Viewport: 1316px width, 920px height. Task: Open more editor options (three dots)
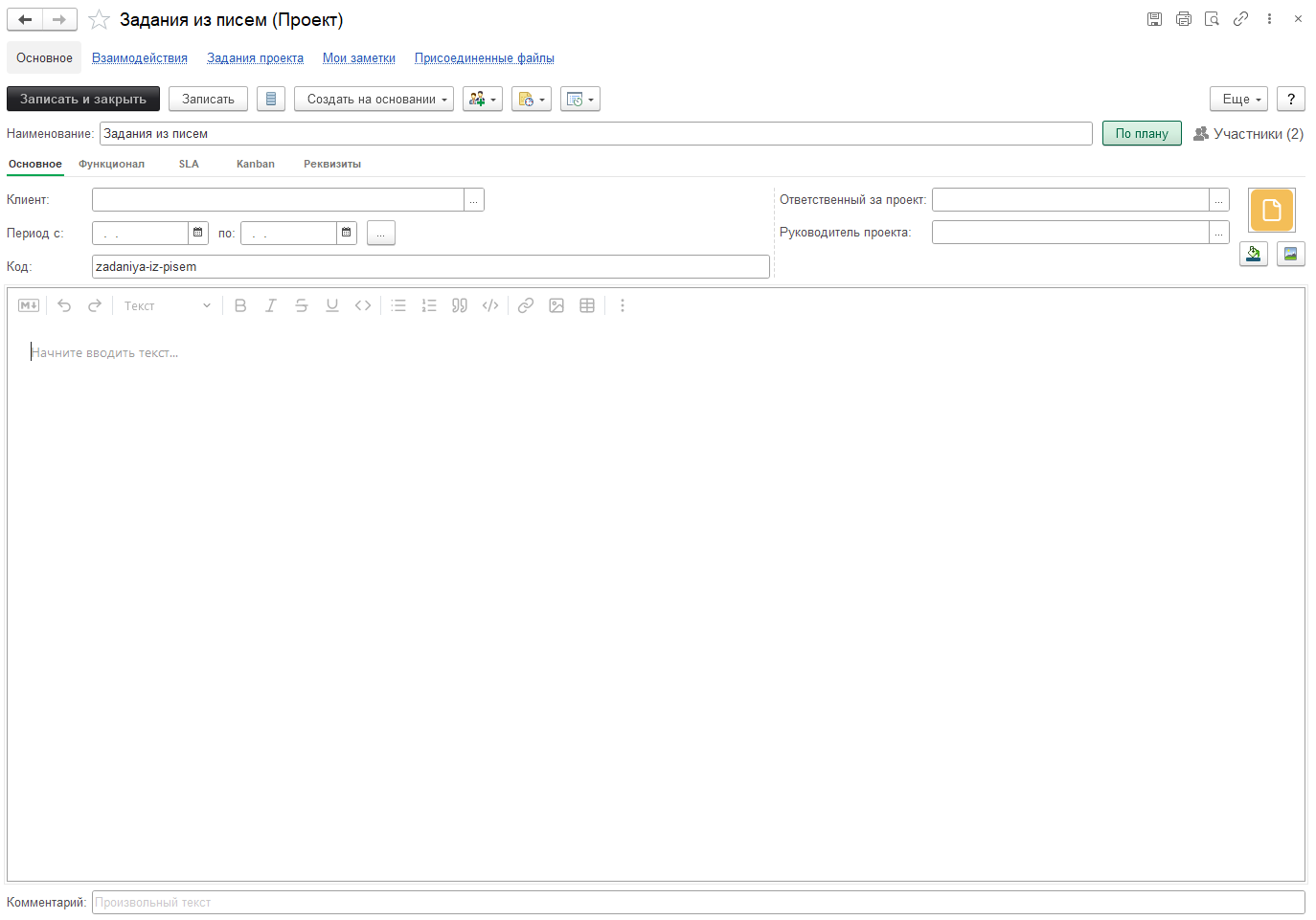(x=623, y=305)
